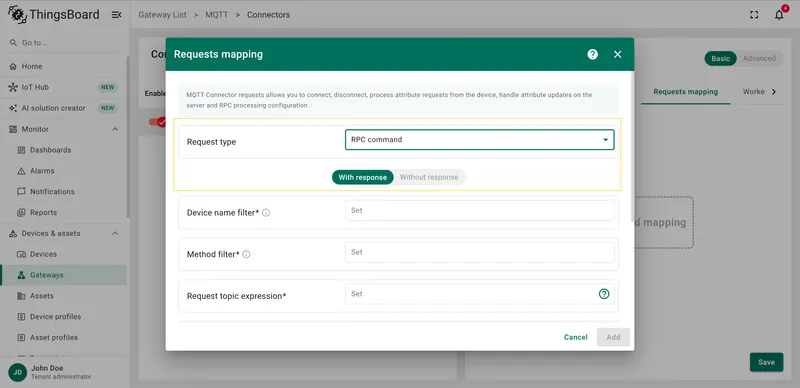
Task: Click the Reports icon
Action: [x=21, y=212]
